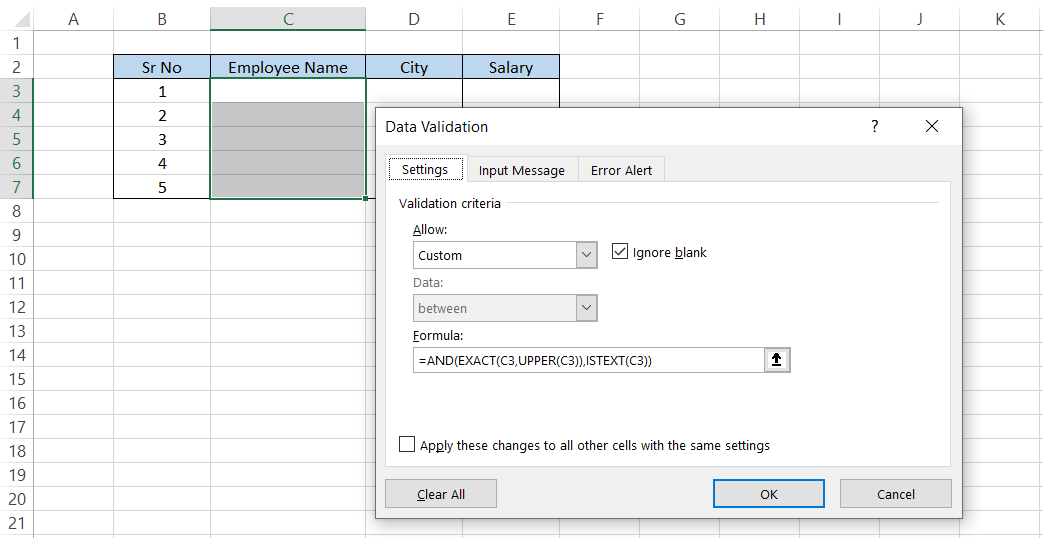Switch to the Input Message tab

[521, 170]
